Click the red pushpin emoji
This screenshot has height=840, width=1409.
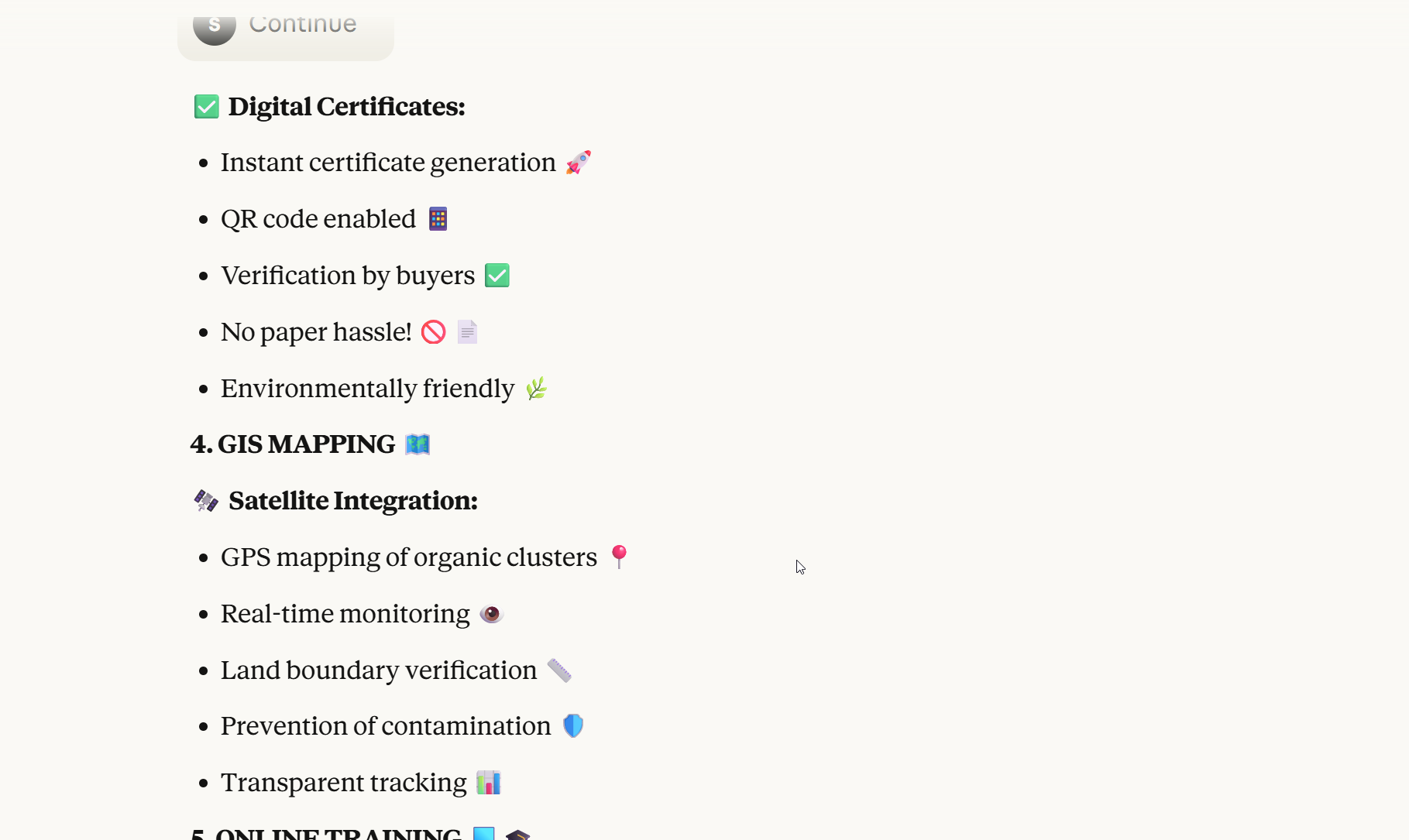pos(619,557)
